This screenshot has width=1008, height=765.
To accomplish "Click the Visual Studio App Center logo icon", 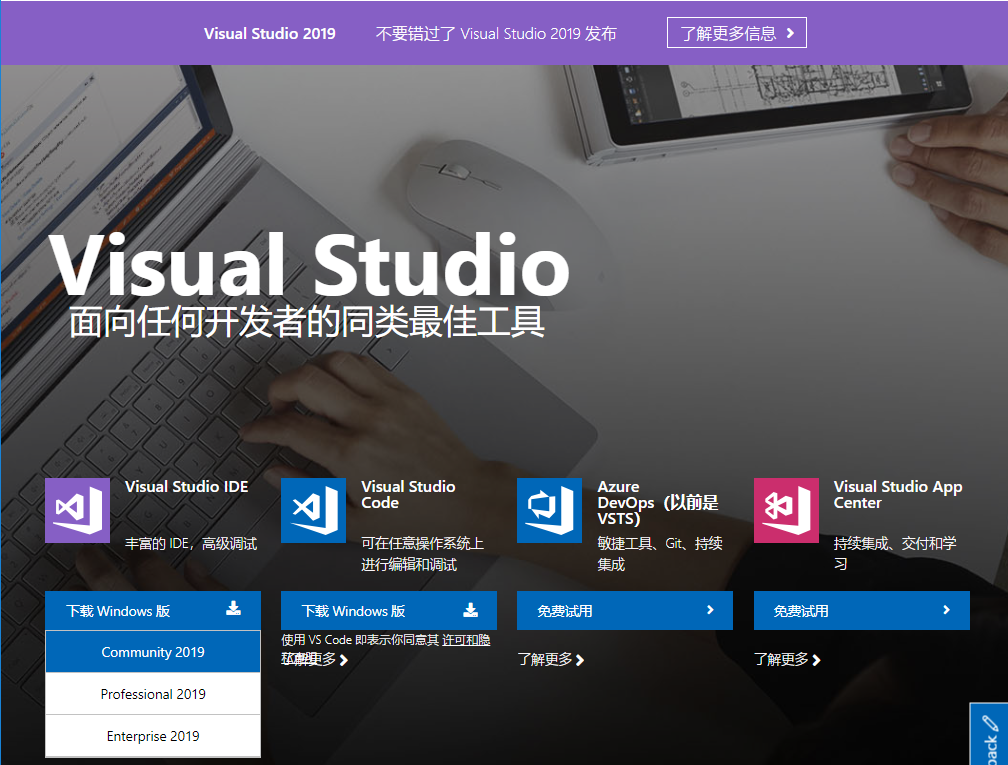I will pos(786,510).
